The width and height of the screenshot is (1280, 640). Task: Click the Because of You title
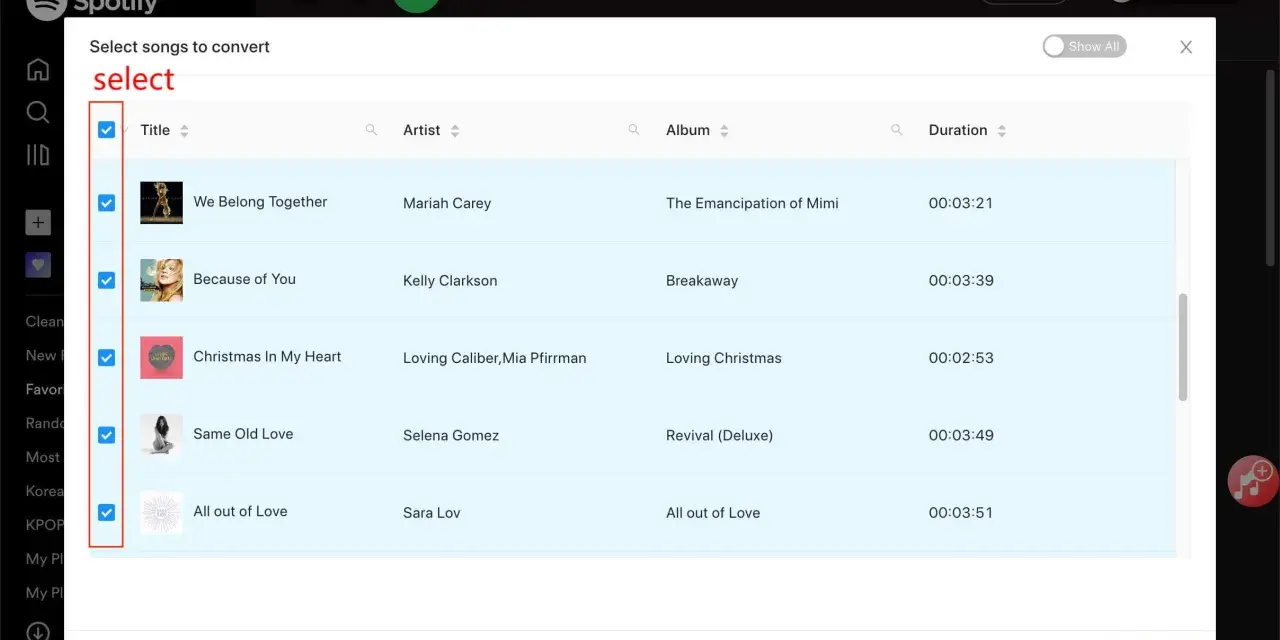tap(244, 279)
